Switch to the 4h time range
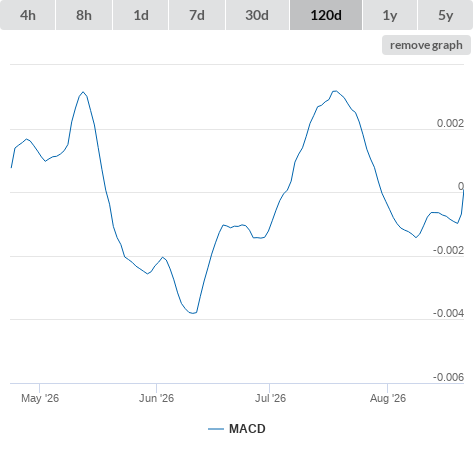This screenshot has width=474, height=455. point(28,15)
